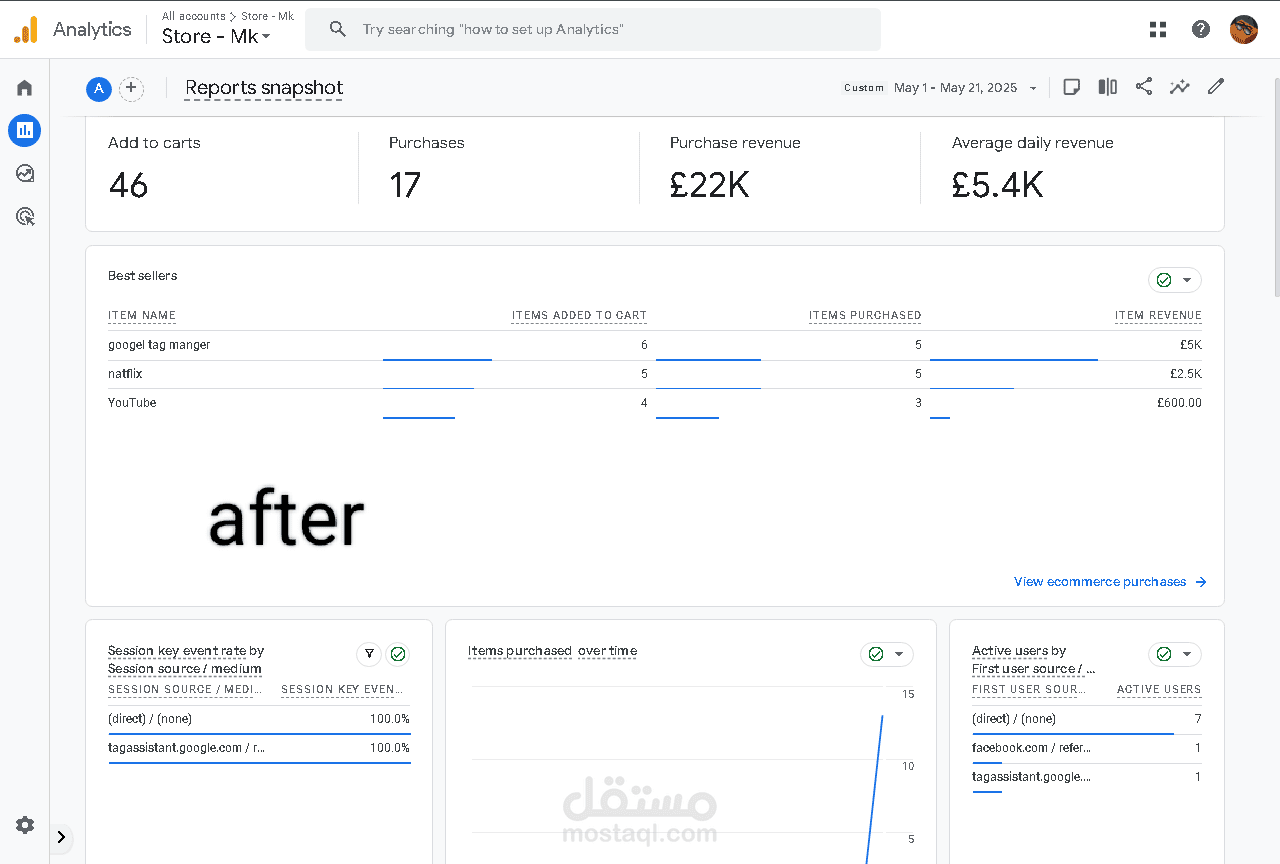The height and width of the screenshot is (864, 1280).
Task: Click the ITEM NAME column header
Action: [142, 316]
